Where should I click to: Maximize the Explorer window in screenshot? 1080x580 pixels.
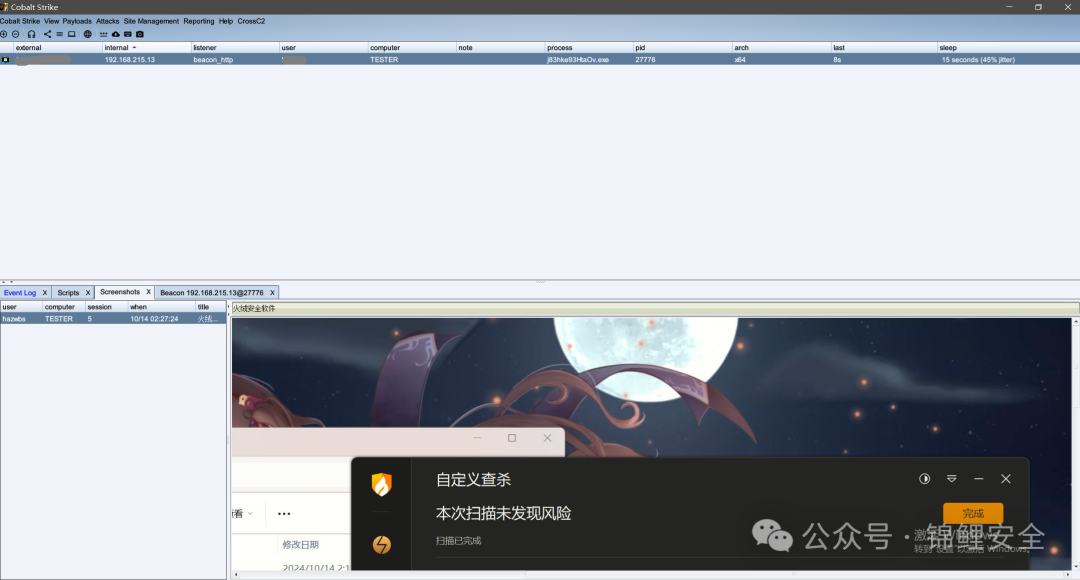512,438
